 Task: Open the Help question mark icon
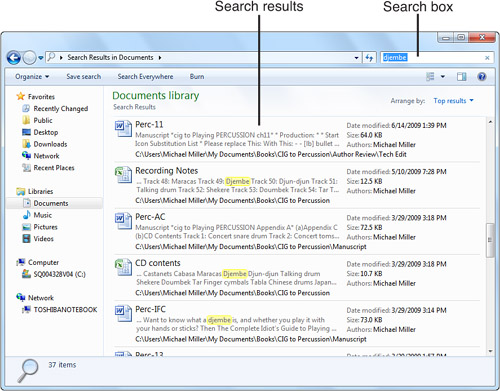tap(481, 77)
